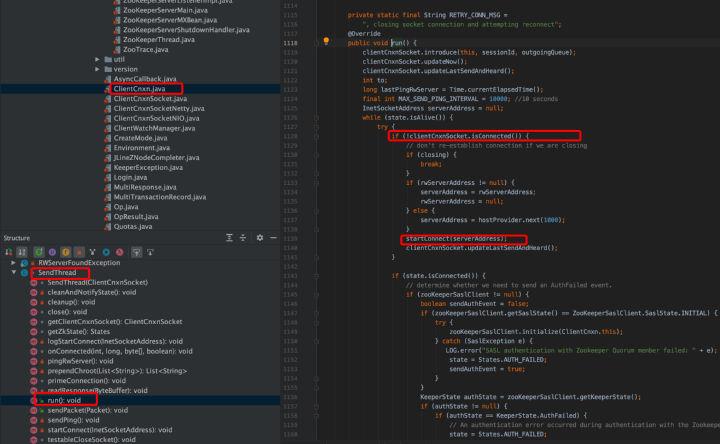The width and height of the screenshot is (720, 444).
Task: Select the run(): void method in Structure
Action: coord(66,399)
